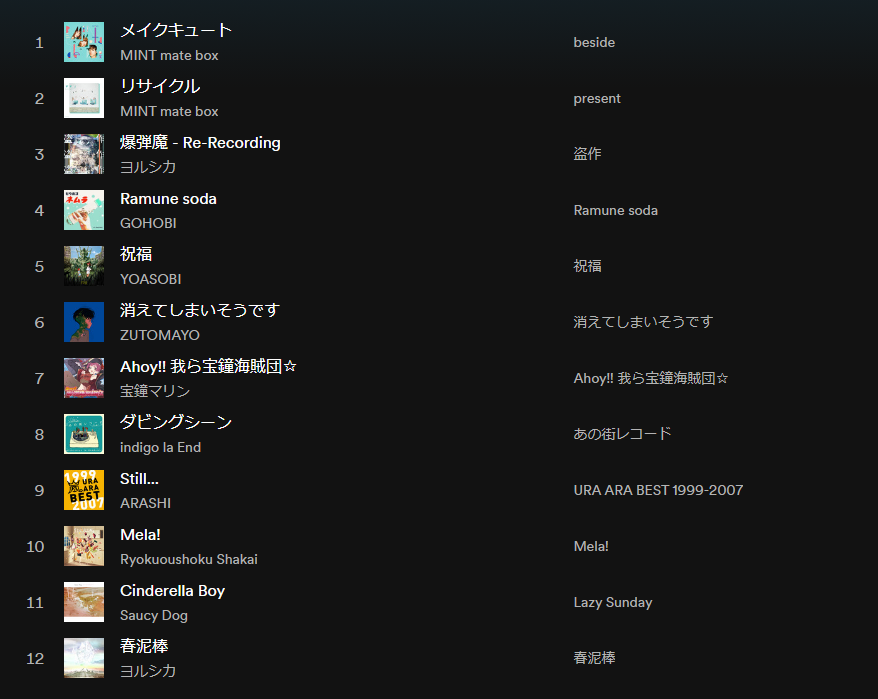The height and width of the screenshot is (699, 878).
Task: Open the YOASOBI artist page
Action: point(151,279)
